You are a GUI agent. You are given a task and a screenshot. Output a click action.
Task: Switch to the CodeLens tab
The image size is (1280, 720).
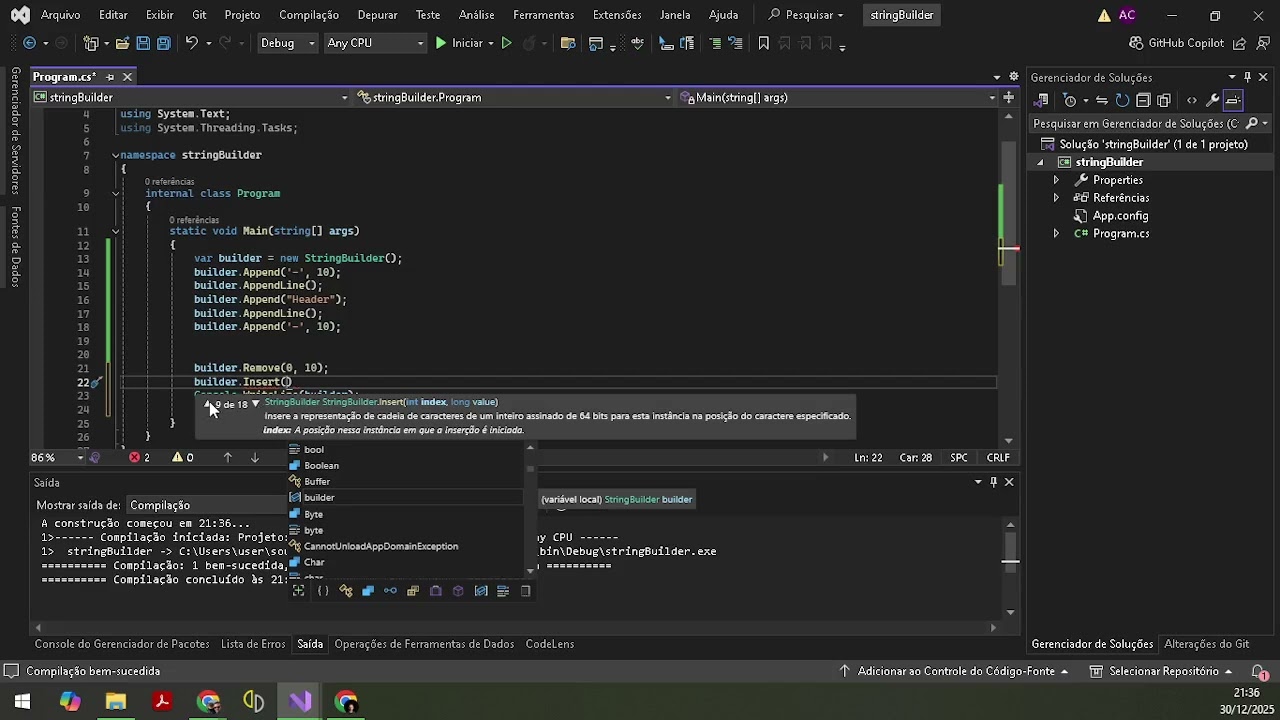[550, 644]
